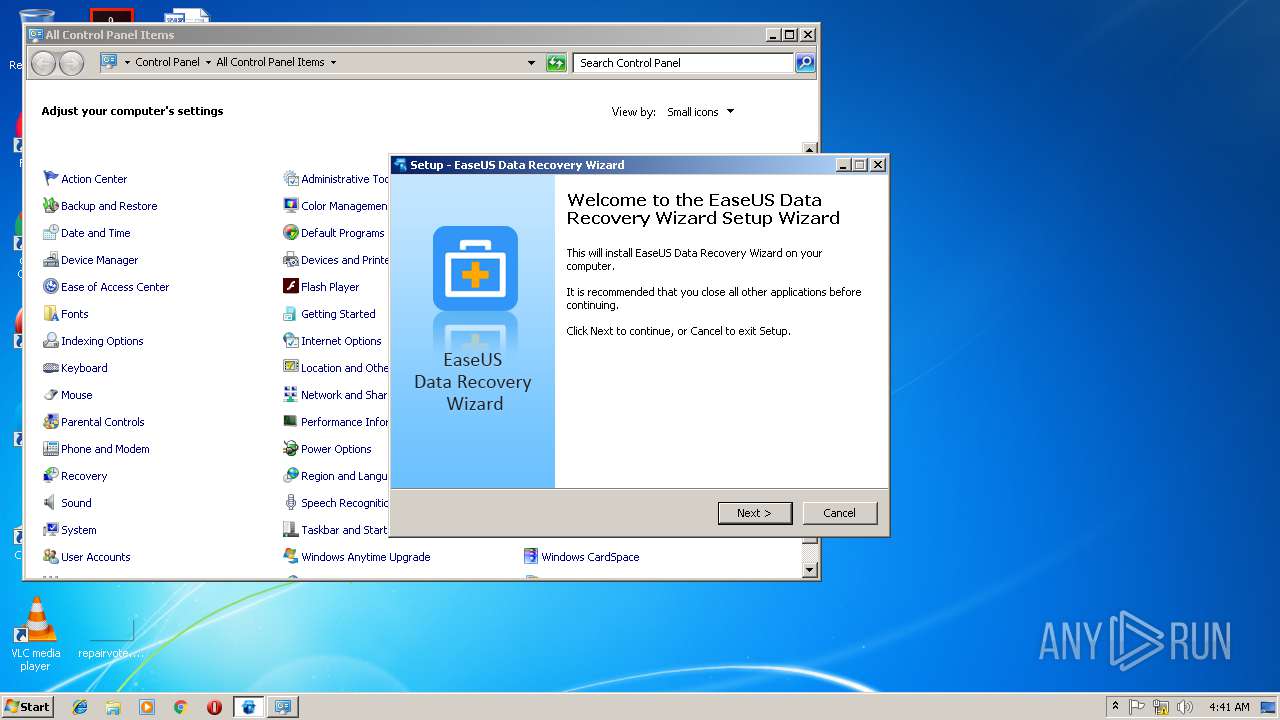Expand All Control Panel Items breadcrumb arrow
1280x720 pixels.
pos(333,62)
